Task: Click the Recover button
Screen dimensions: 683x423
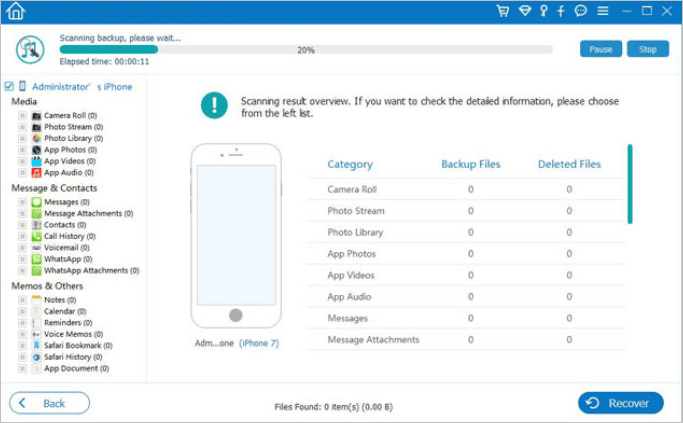Action: point(620,403)
